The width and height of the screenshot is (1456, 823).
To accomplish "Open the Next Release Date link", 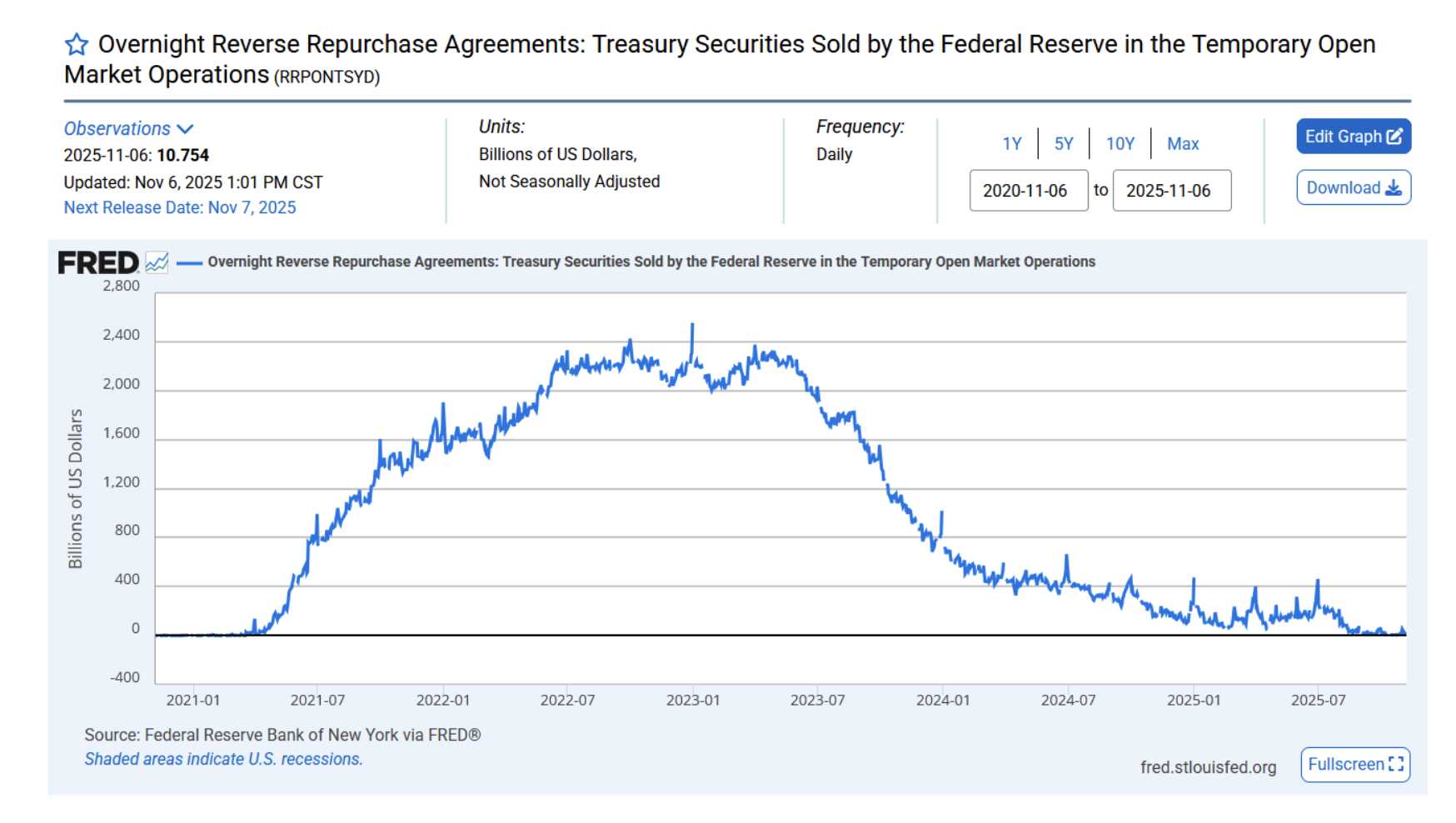I will [180, 207].
